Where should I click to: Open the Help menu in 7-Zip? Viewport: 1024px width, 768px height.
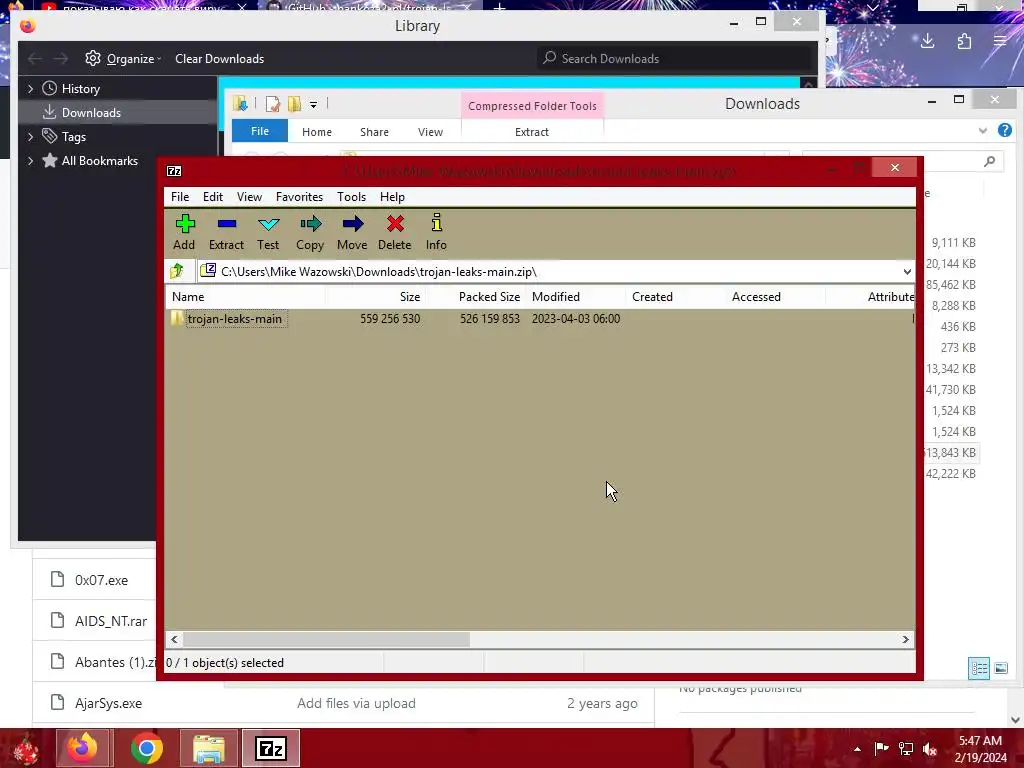392,197
